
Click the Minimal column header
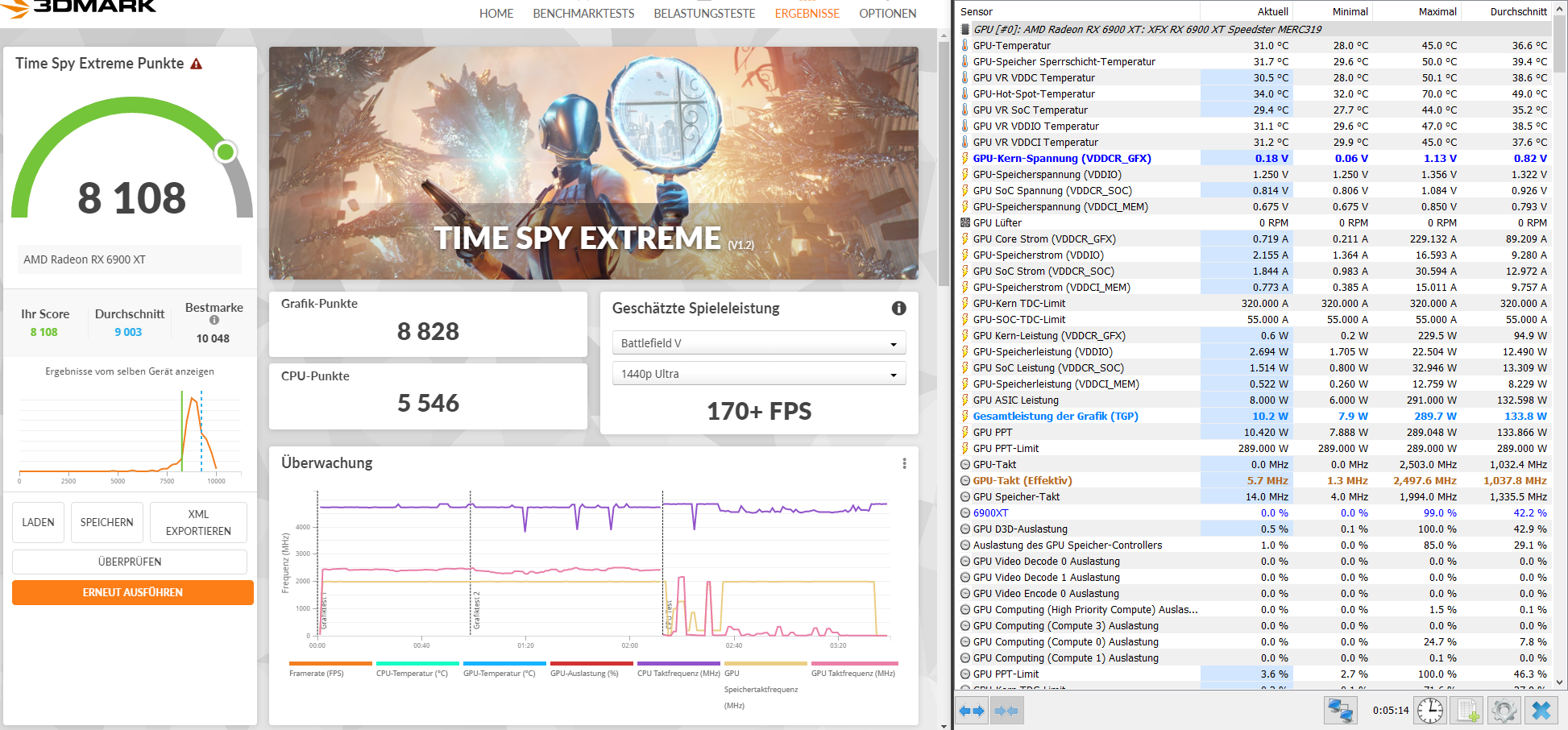click(x=1332, y=11)
